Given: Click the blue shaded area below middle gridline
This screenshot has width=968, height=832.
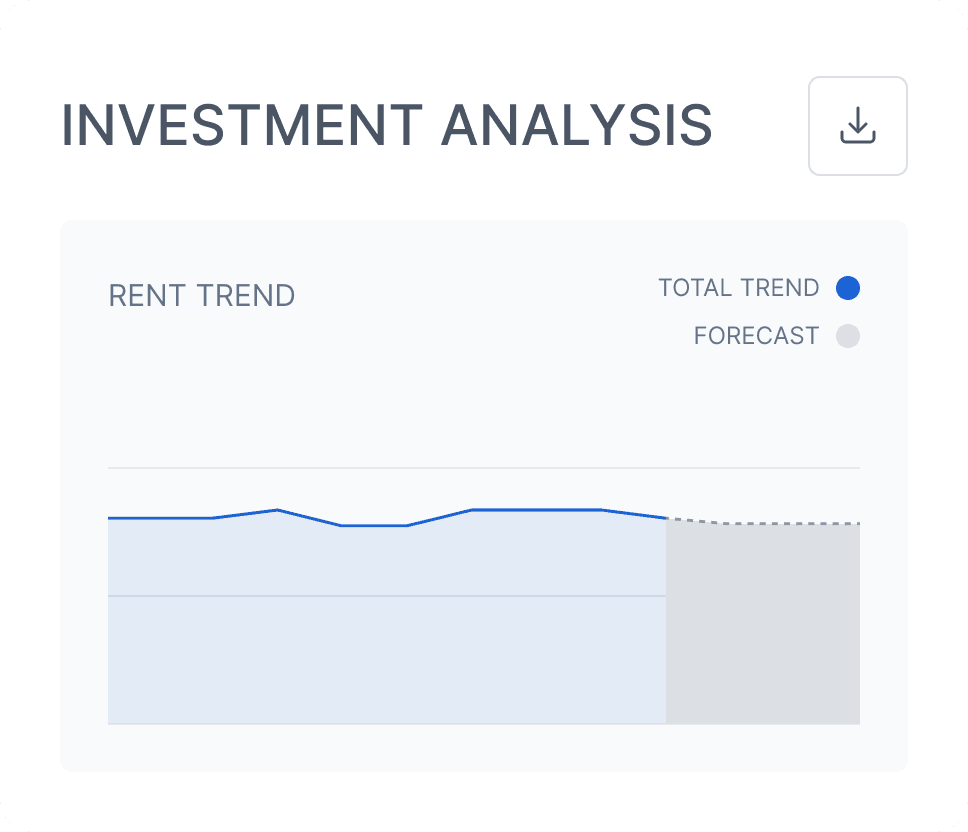Looking at the screenshot, I should 386,660.
